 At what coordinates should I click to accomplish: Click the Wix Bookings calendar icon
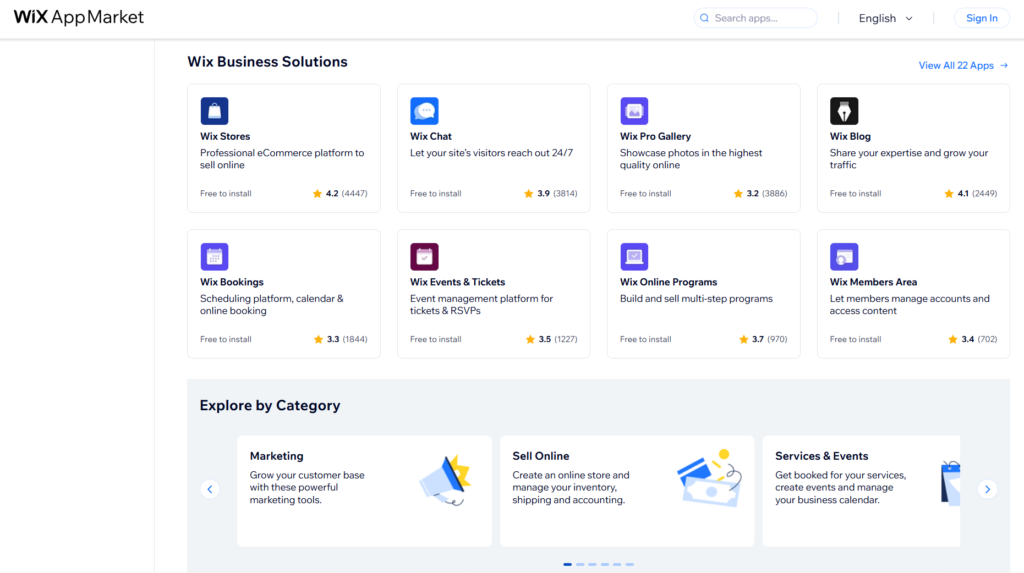click(x=214, y=257)
